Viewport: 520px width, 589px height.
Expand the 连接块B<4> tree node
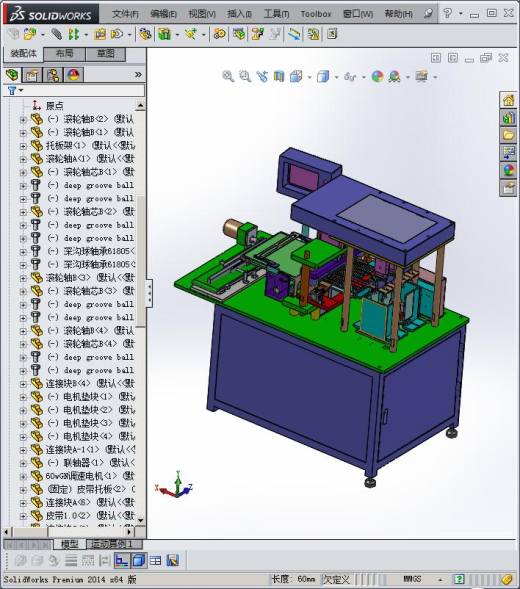23,384
